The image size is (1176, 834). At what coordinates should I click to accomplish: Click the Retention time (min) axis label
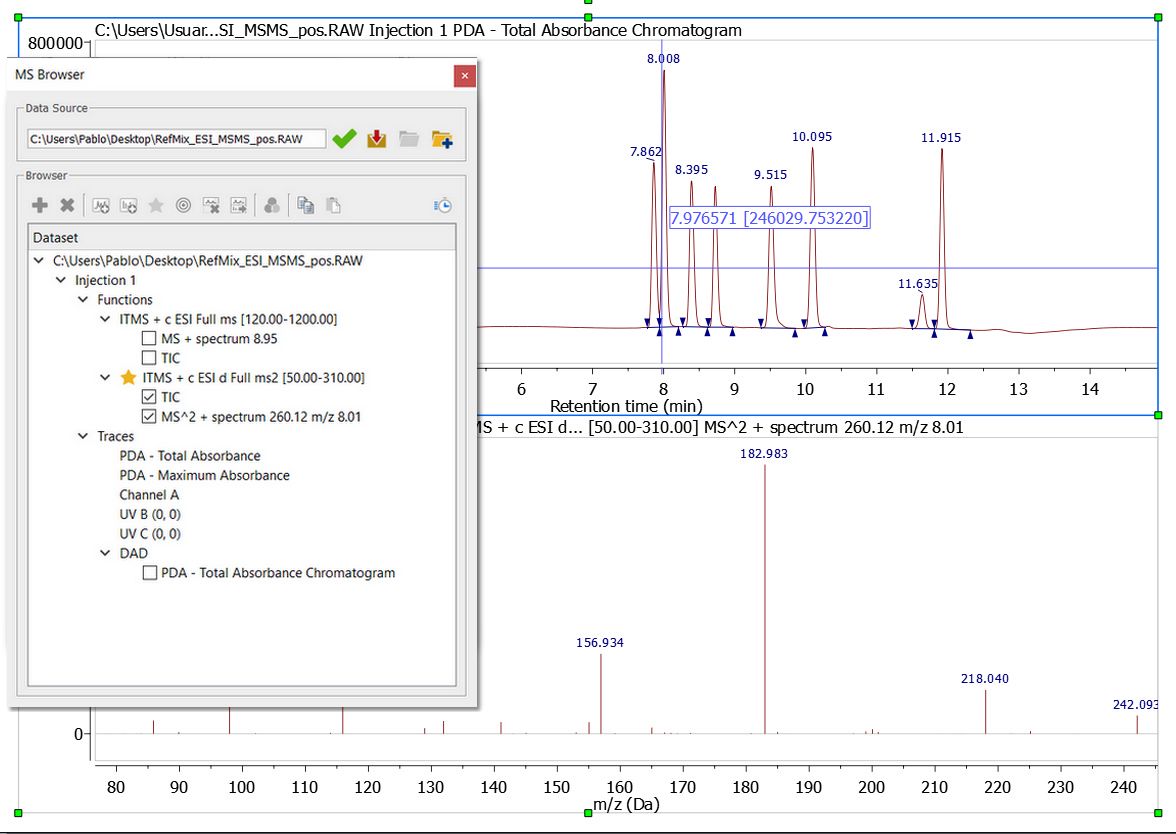(x=626, y=406)
